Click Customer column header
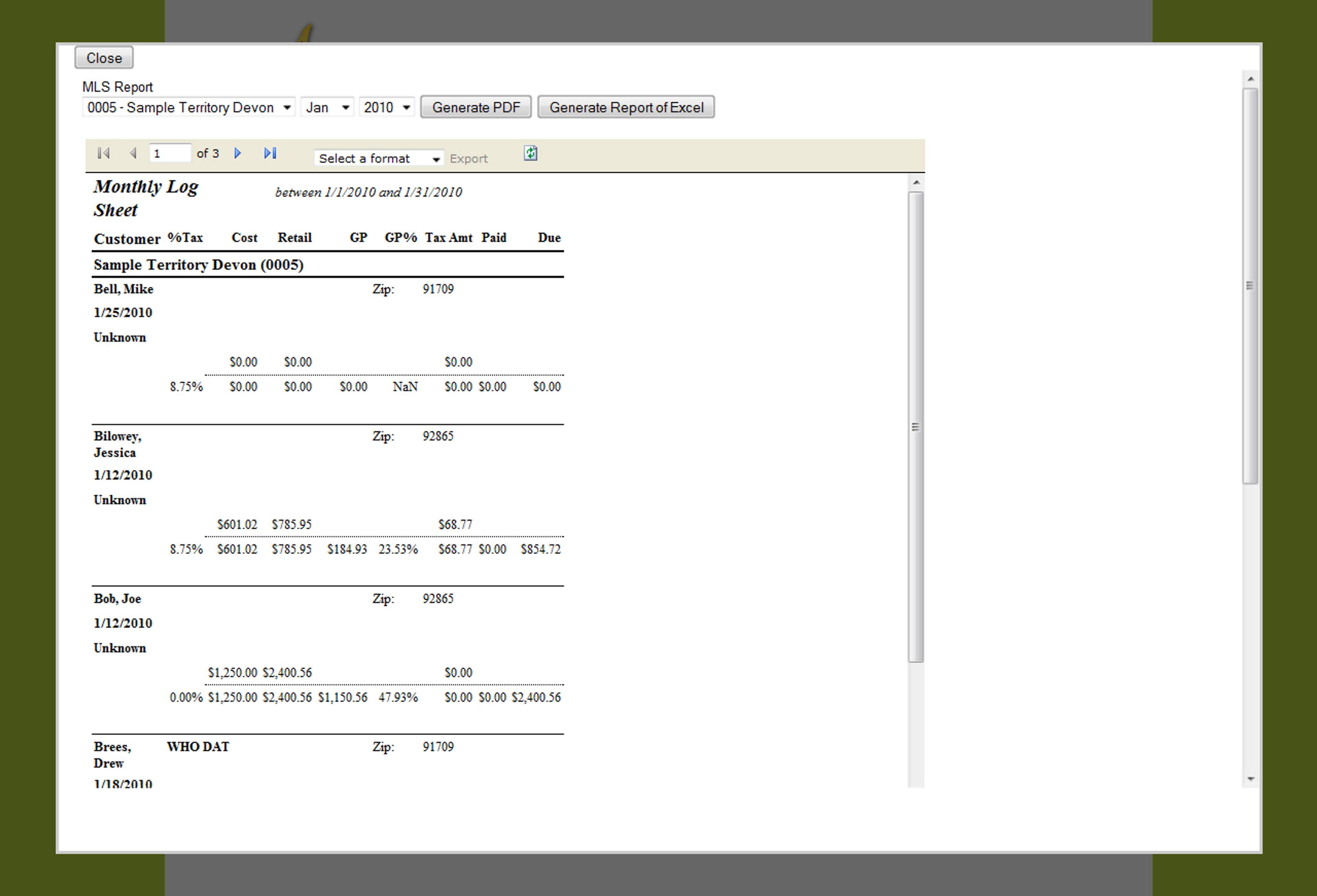Viewport: 1317px width, 896px height. 127,239
